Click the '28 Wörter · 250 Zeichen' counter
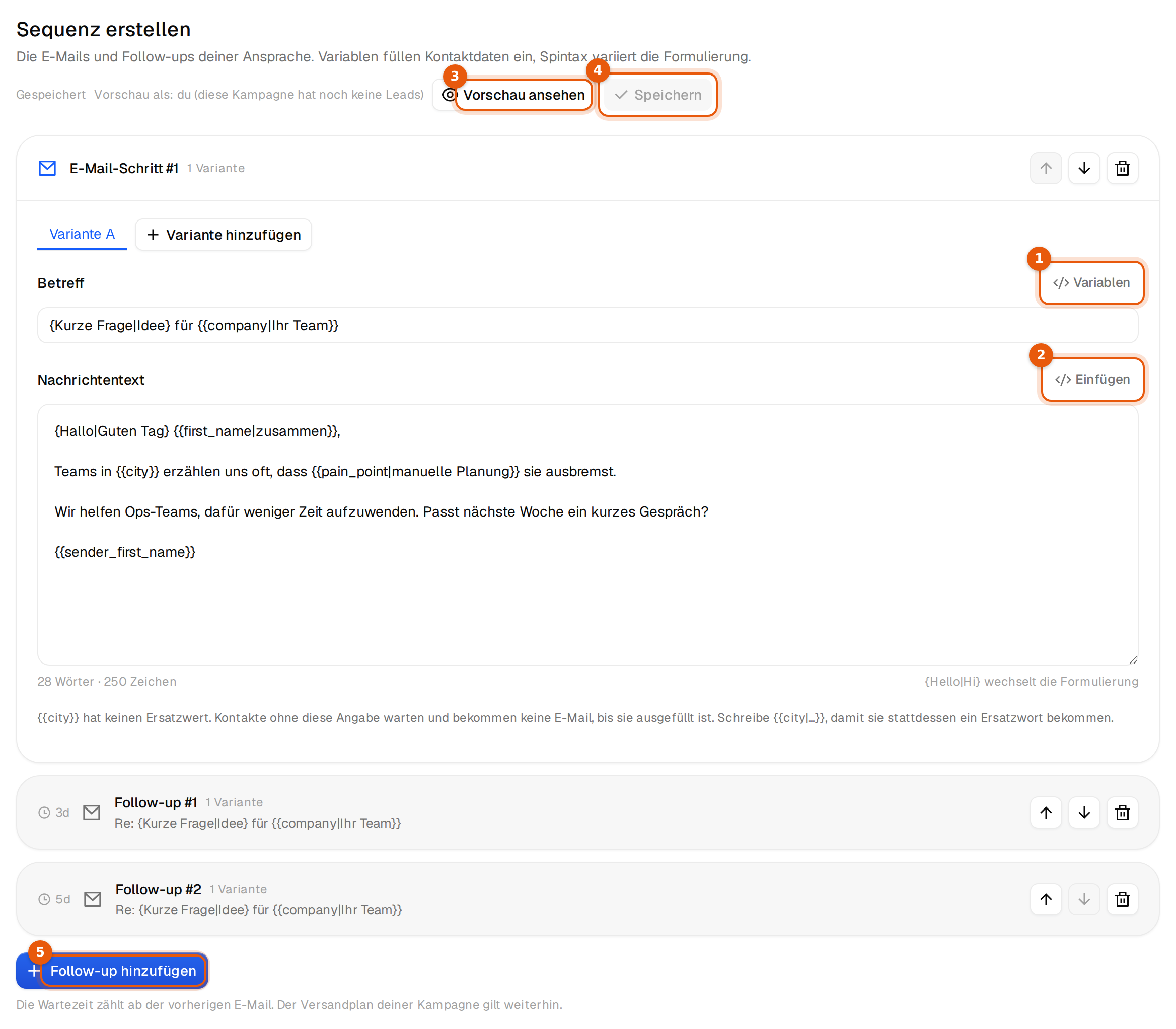Image resolution: width=1176 pixels, height=1029 pixels. (x=107, y=682)
